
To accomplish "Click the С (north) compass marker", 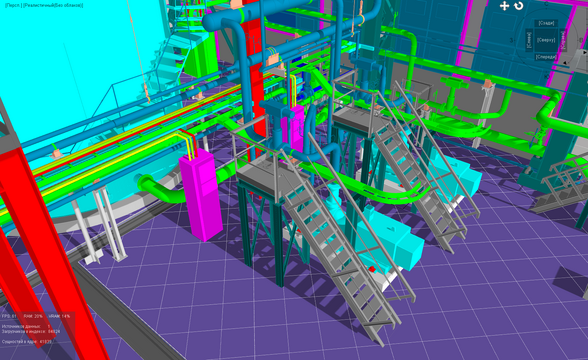I will (x=546, y=4).
